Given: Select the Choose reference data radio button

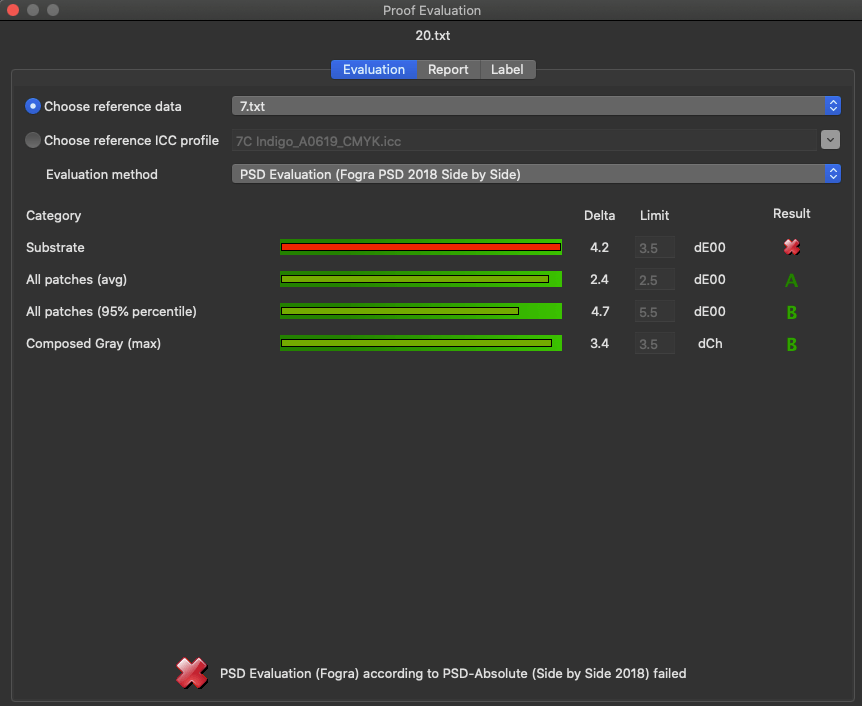Looking at the screenshot, I should click(x=33, y=106).
